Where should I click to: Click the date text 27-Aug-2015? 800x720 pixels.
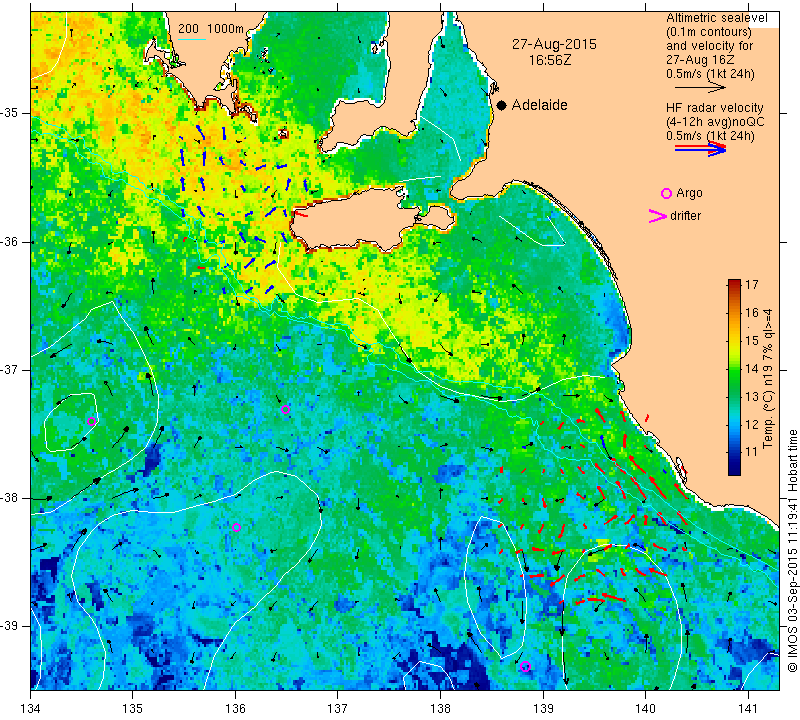point(554,44)
